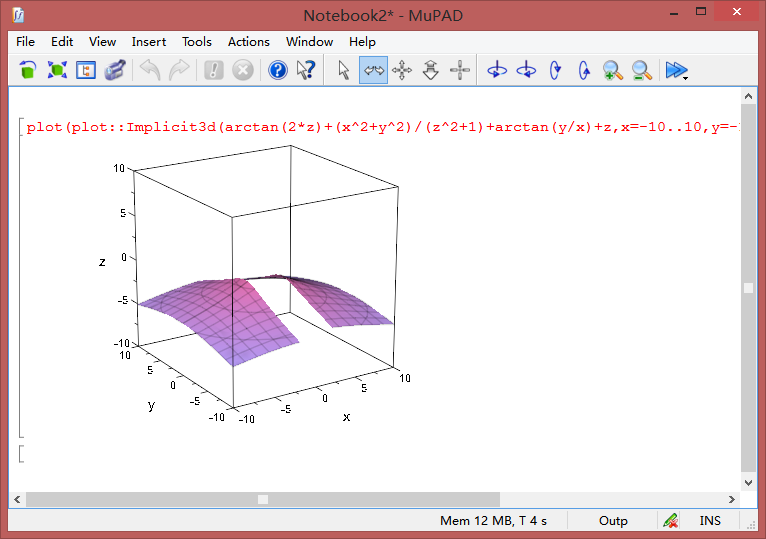Click the zoom out magnifier icon
Image resolution: width=766 pixels, height=539 pixels.
[x=641, y=70]
